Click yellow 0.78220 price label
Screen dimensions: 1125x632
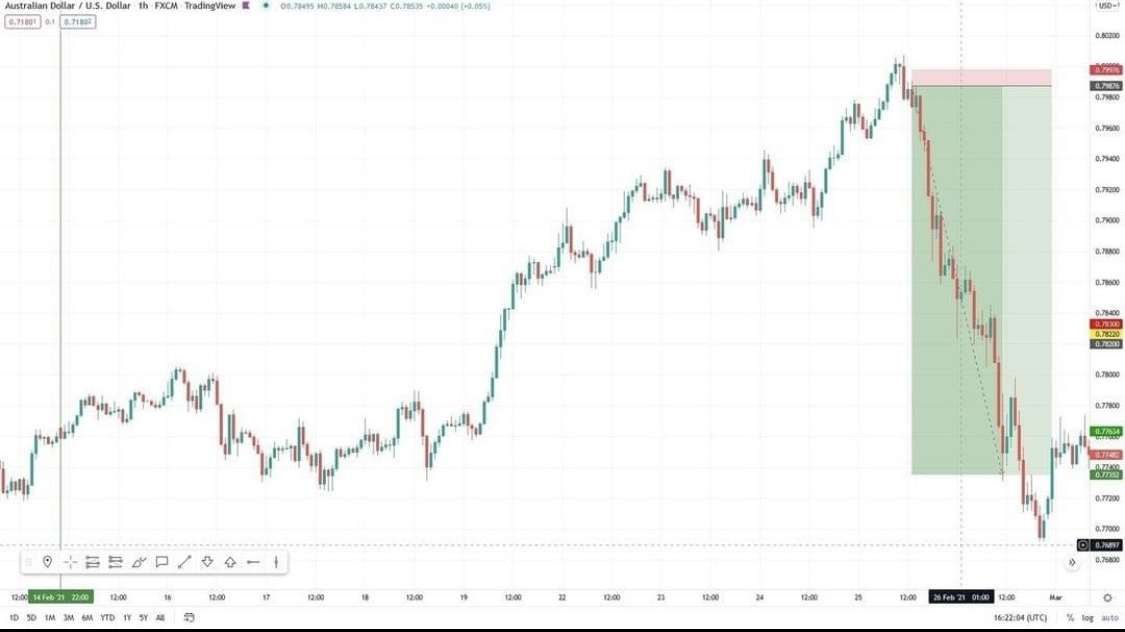pos(1106,334)
